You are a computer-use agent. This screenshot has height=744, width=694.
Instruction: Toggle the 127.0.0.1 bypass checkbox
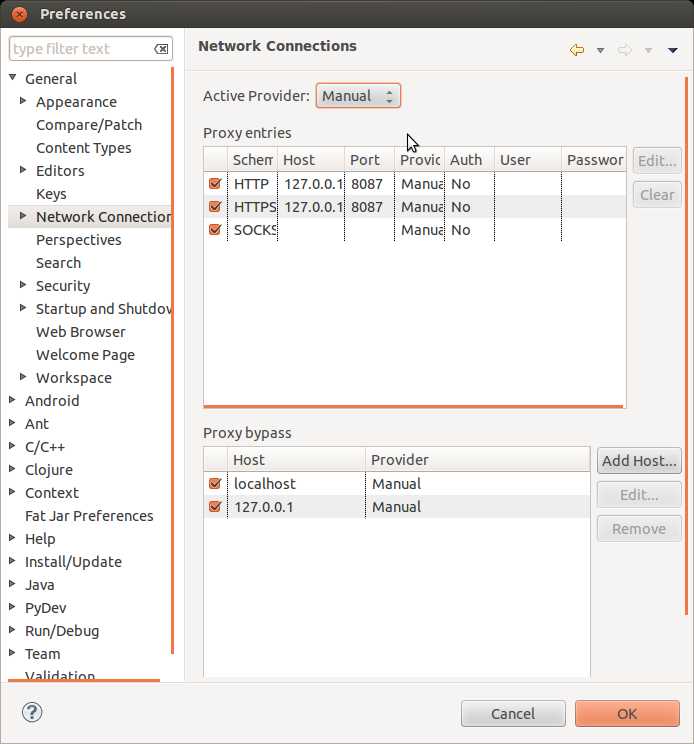215,507
